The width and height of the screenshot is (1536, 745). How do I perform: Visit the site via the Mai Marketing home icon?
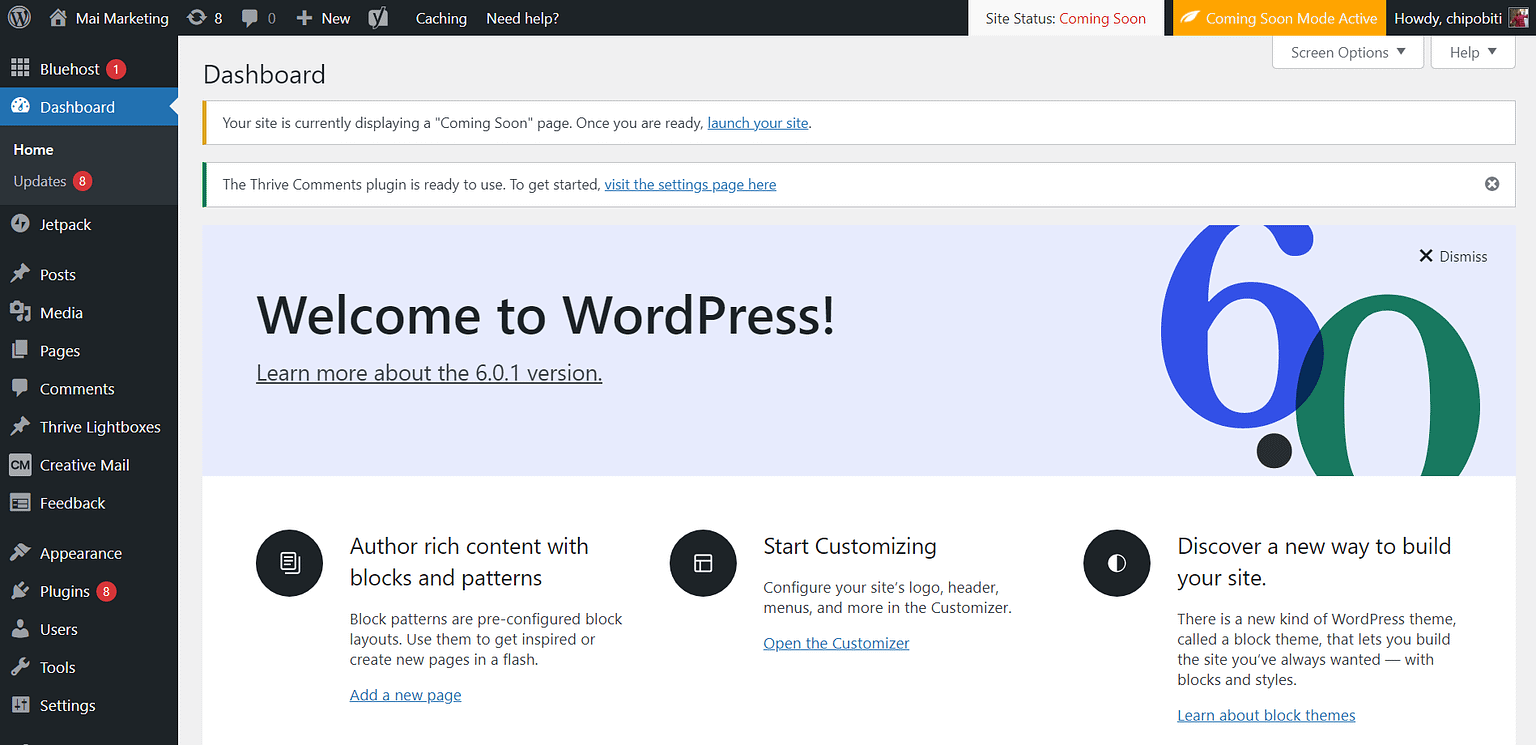coord(58,17)
